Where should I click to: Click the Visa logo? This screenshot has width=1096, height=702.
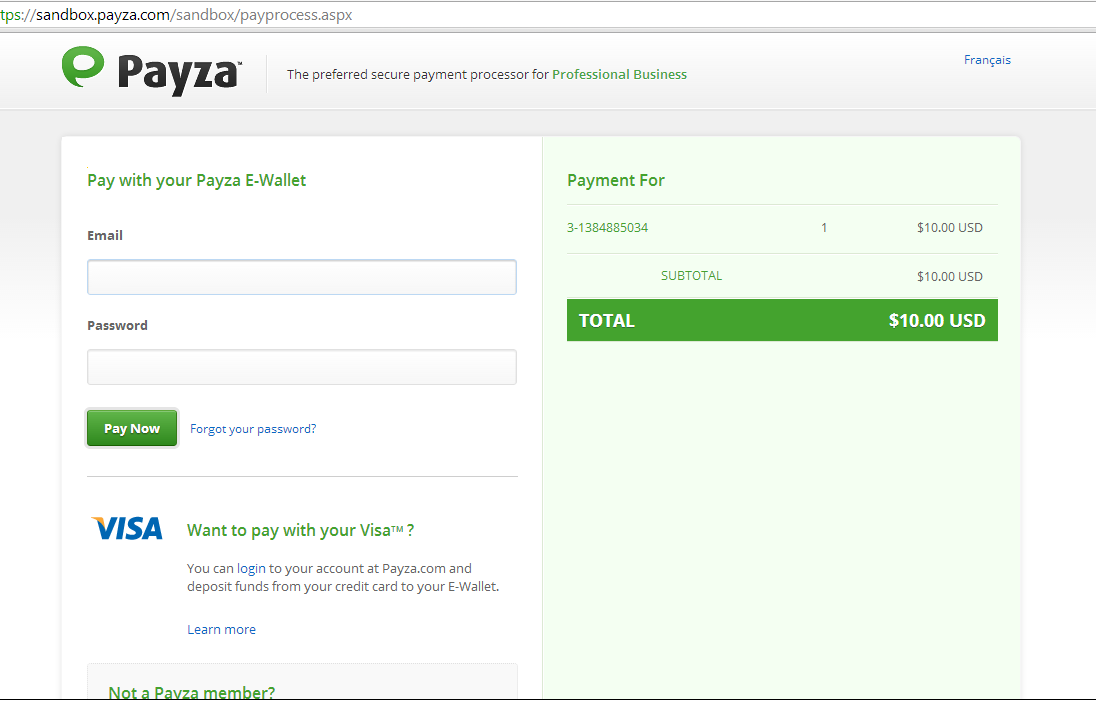point(127,529)
